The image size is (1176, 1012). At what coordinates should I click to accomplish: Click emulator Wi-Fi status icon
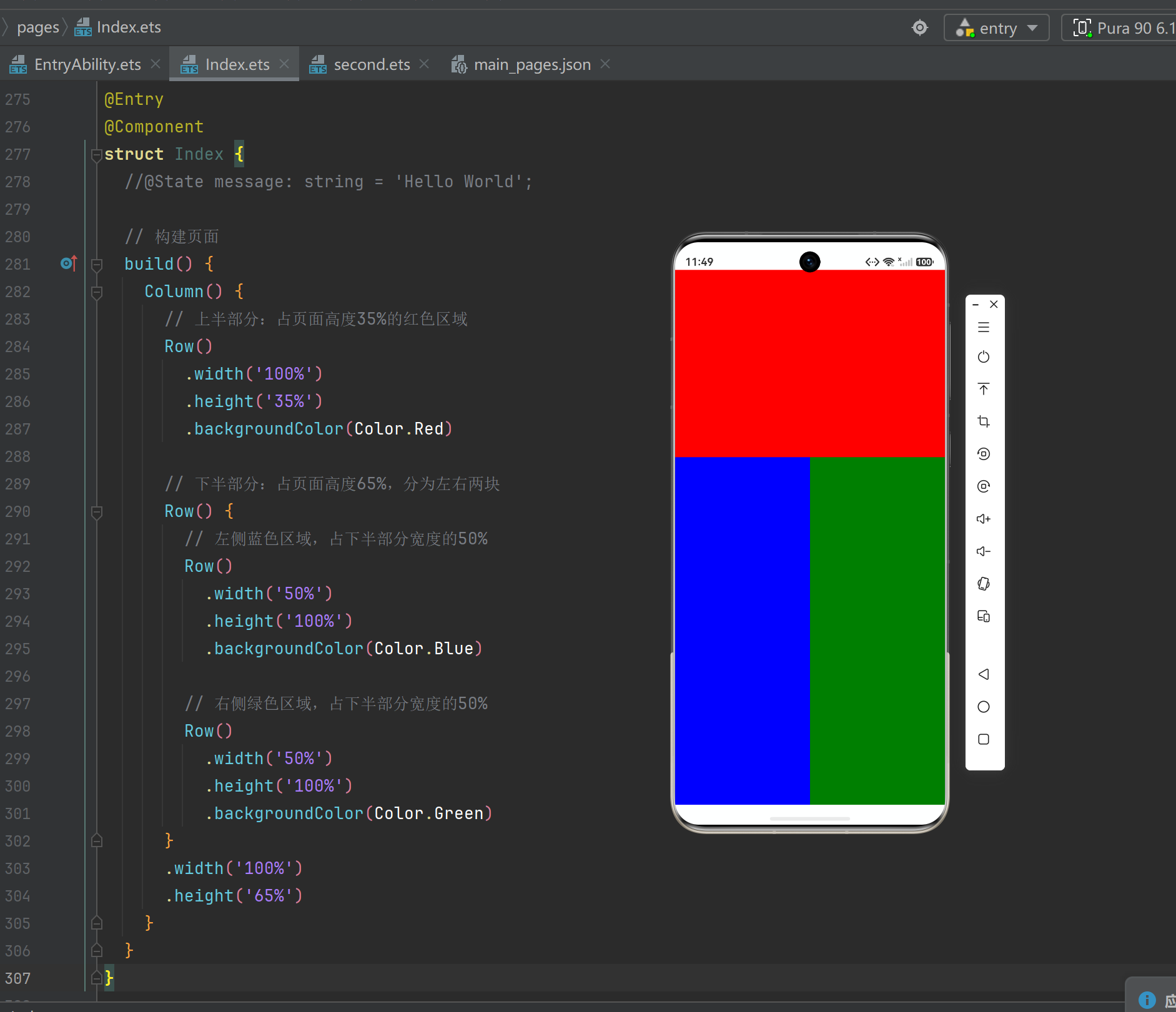[888, 262]
